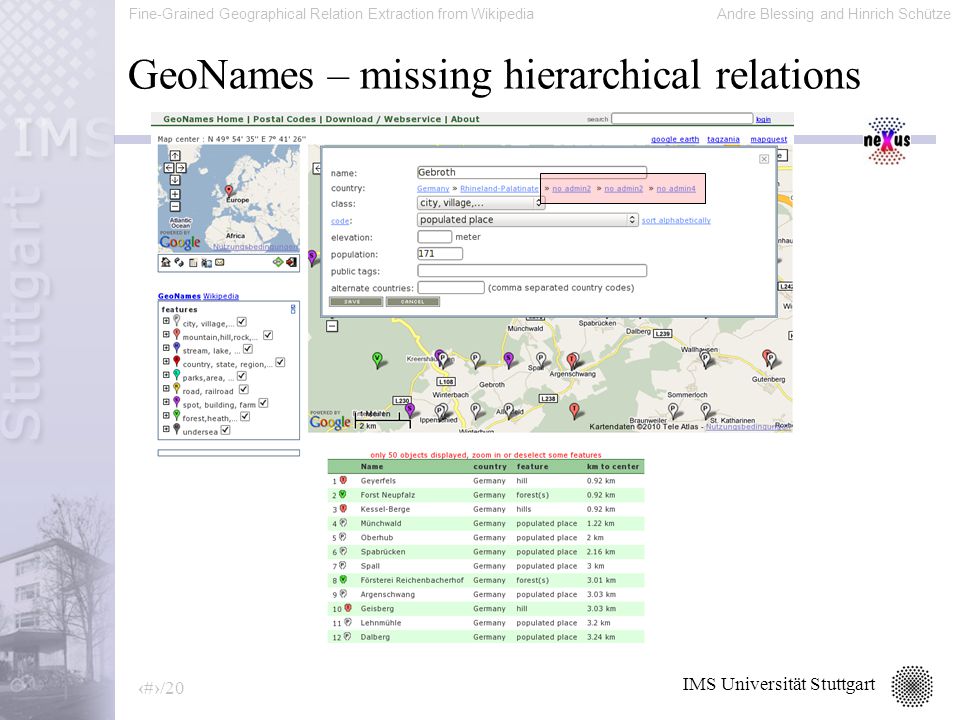Uncheck the undersea checkbox
Screen dimensions: 960x720
225,430
